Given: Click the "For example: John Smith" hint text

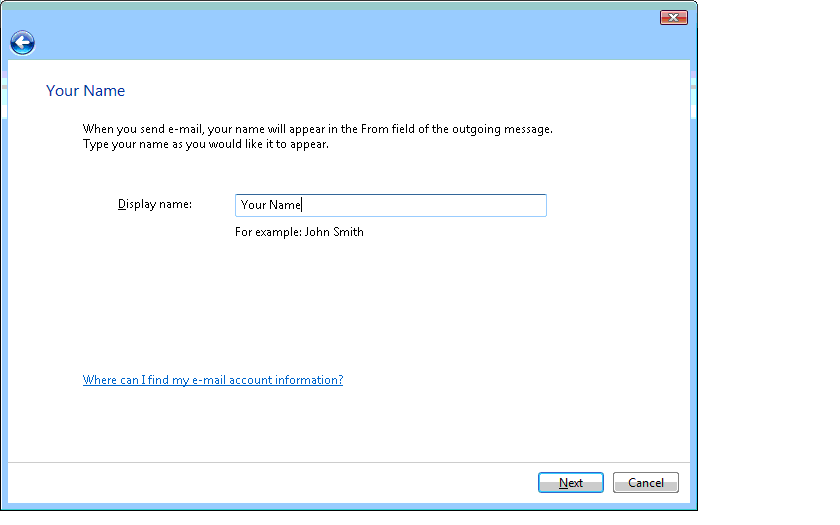Looking at the screenshot, I should pos(299,232).
